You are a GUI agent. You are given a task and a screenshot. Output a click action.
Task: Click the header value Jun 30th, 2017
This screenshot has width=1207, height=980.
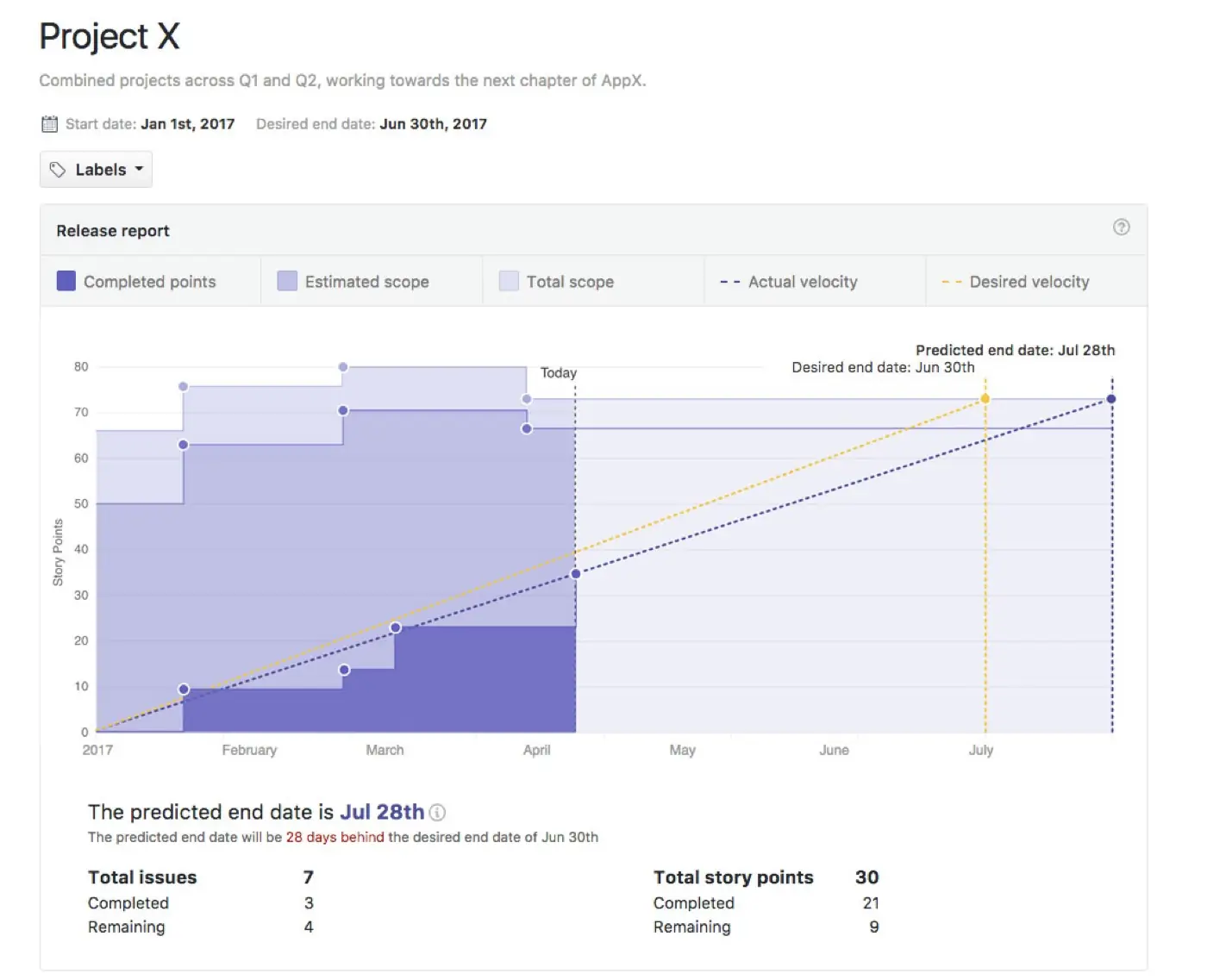(x=434, y=124)
